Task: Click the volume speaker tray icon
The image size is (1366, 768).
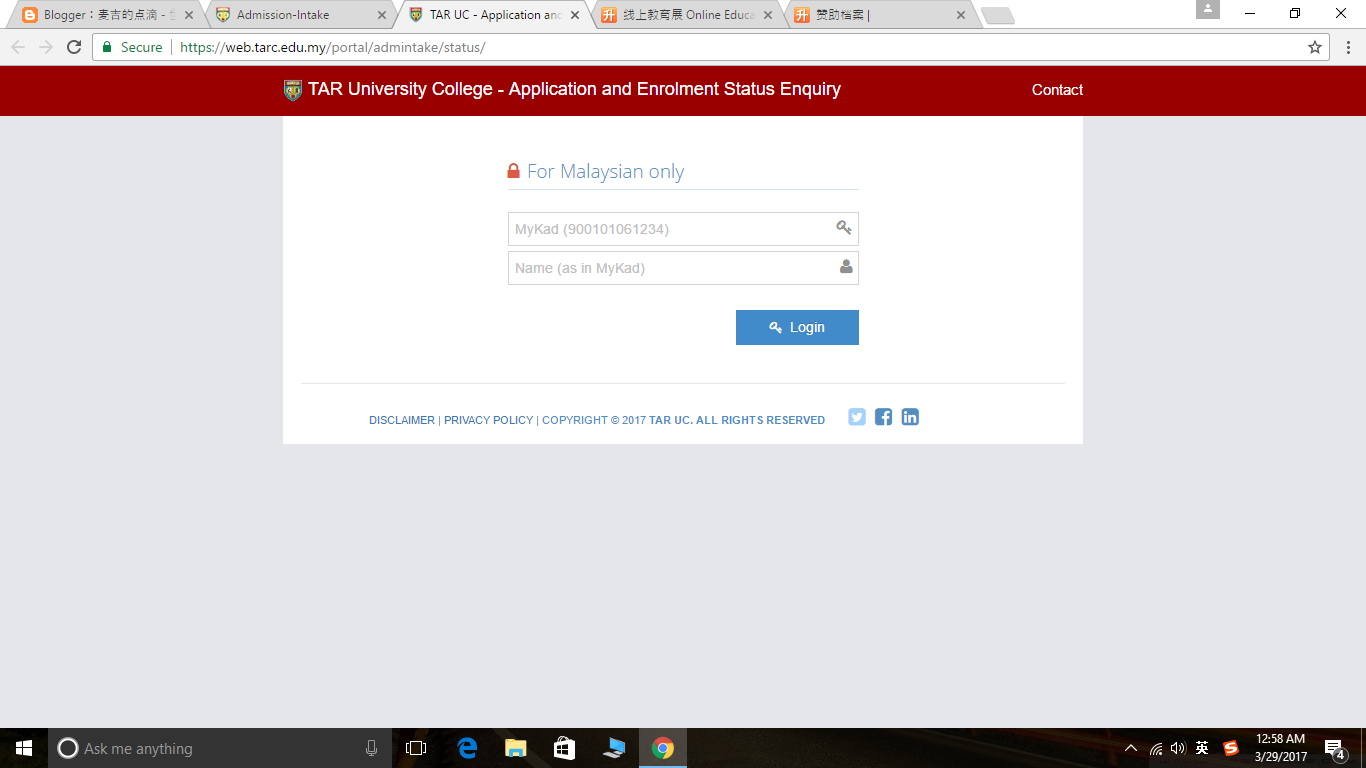Action: pyautogui.click(x=1178, y=748)
